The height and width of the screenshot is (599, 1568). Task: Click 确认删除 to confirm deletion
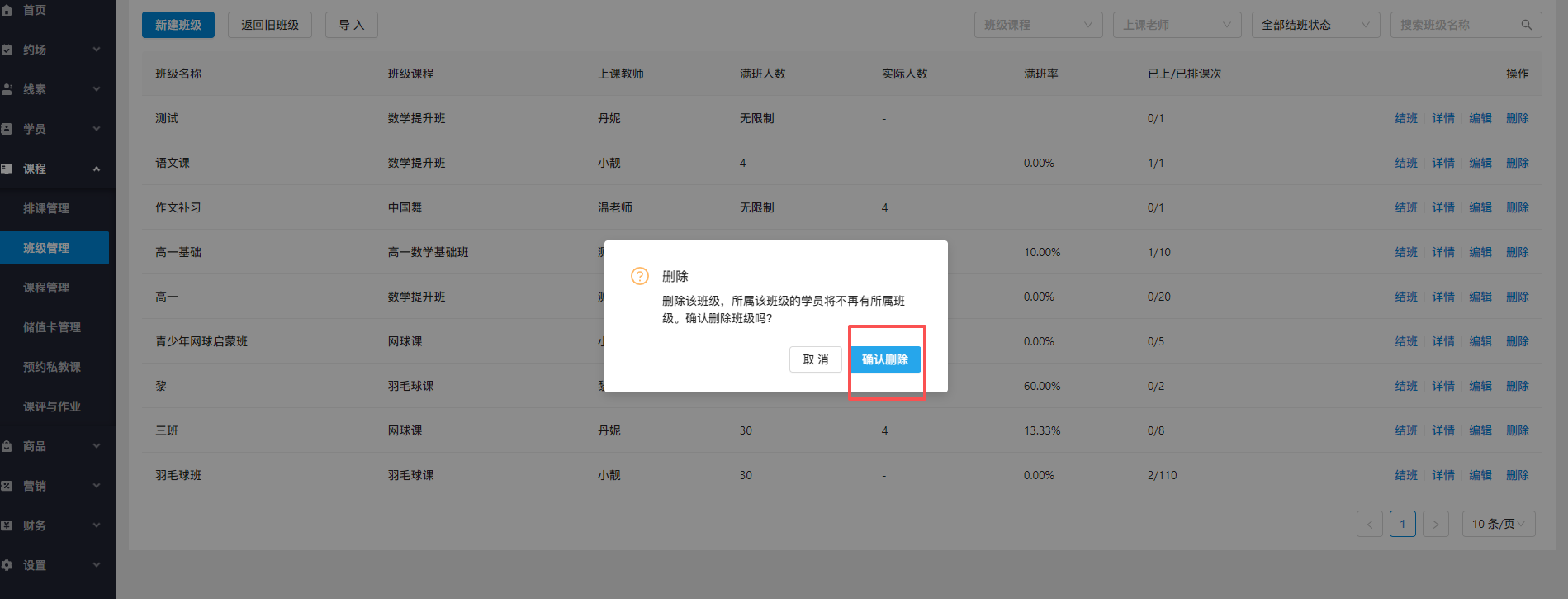pos(885,359)
